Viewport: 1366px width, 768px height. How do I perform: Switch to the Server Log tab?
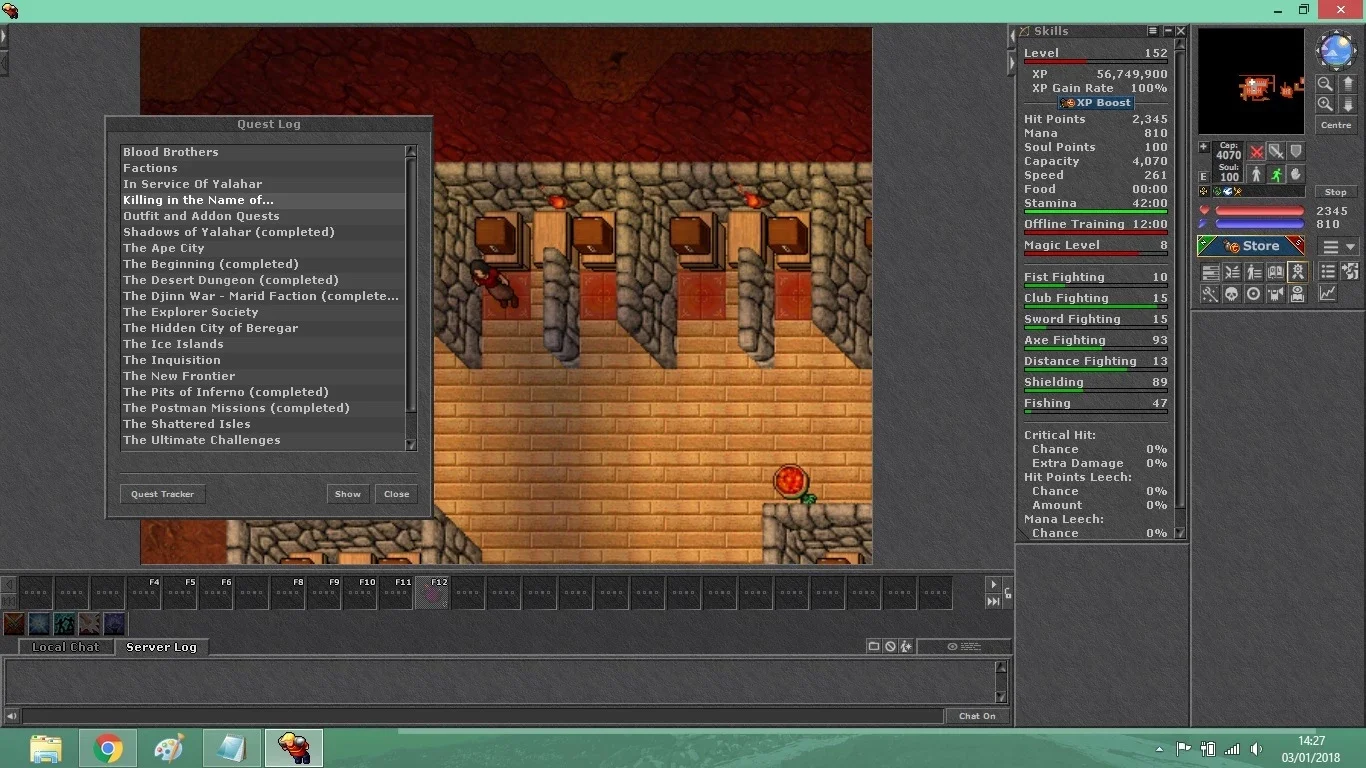pyautogui.click(x=161, y=647)
